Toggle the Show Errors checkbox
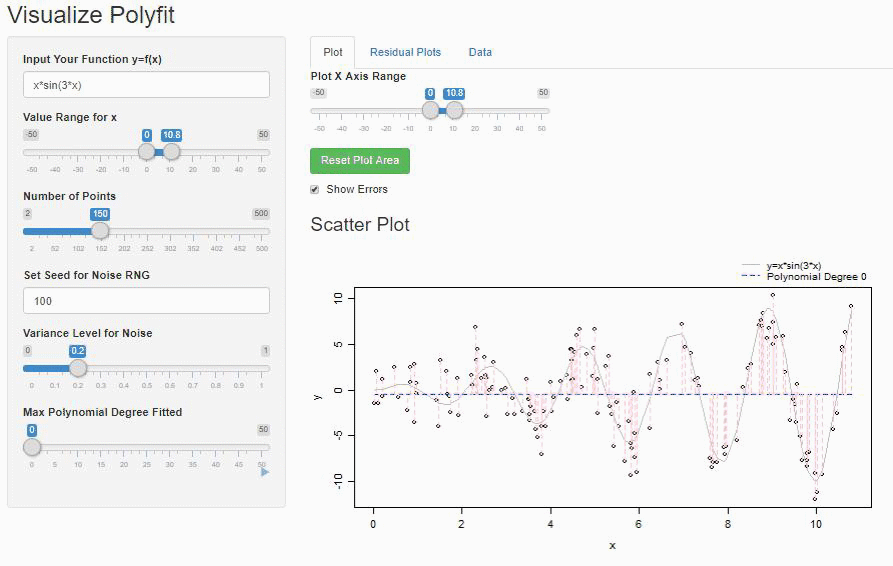Screen dimensions: 893x566 coord(314,190)
